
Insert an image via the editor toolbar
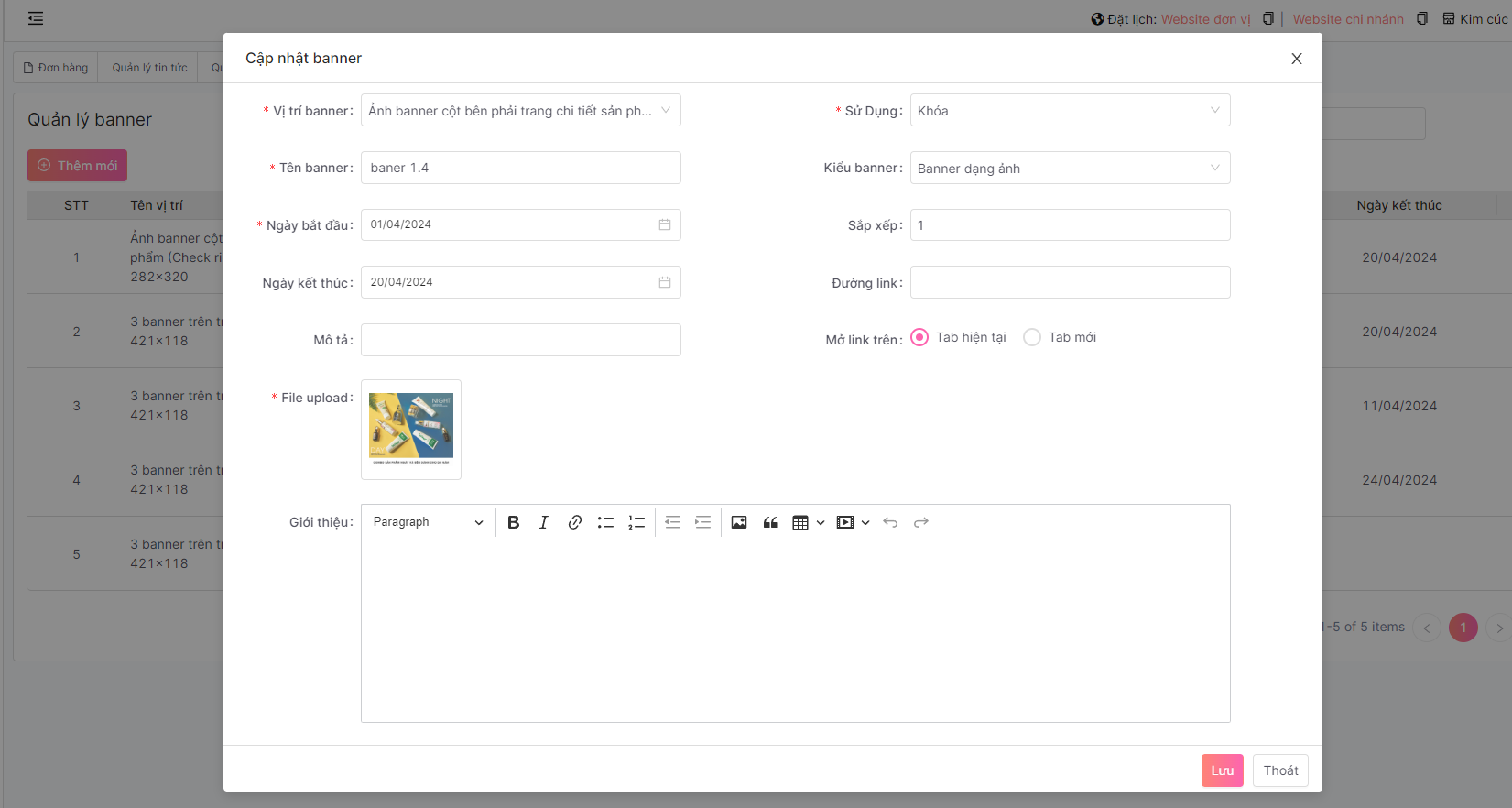(x=739, y=522)
